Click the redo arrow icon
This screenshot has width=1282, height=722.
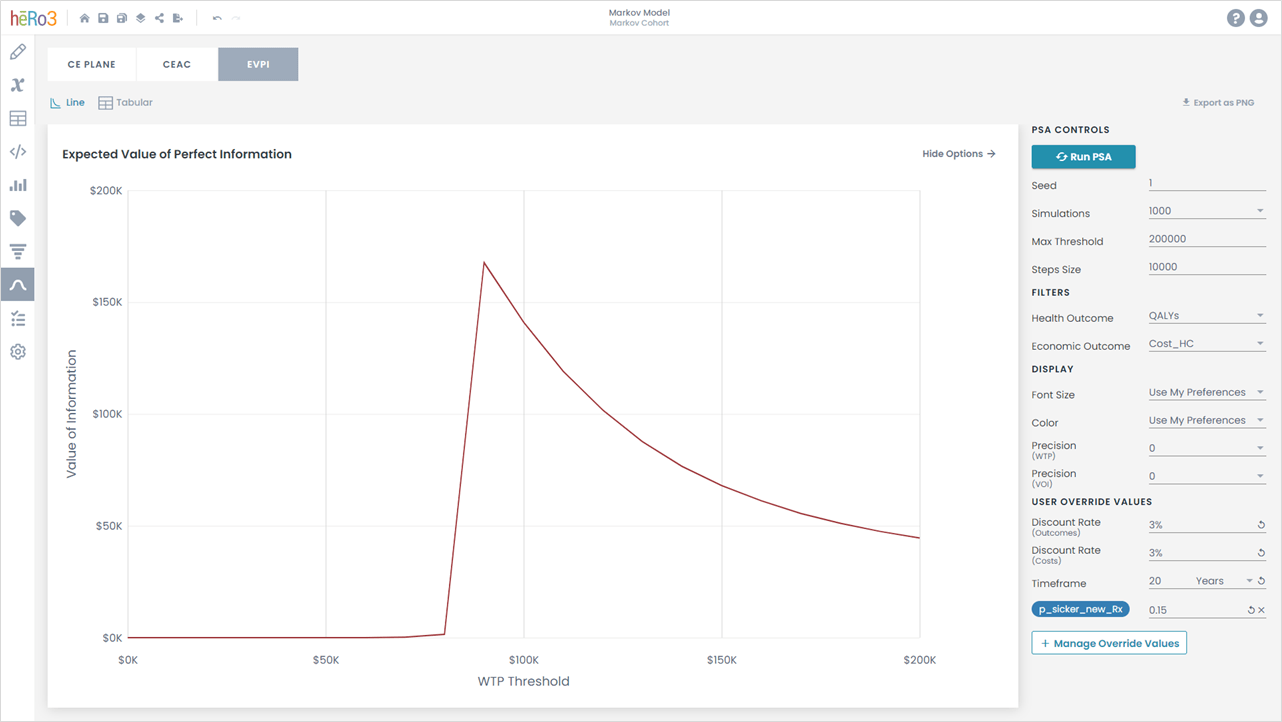tap(236, 18)
